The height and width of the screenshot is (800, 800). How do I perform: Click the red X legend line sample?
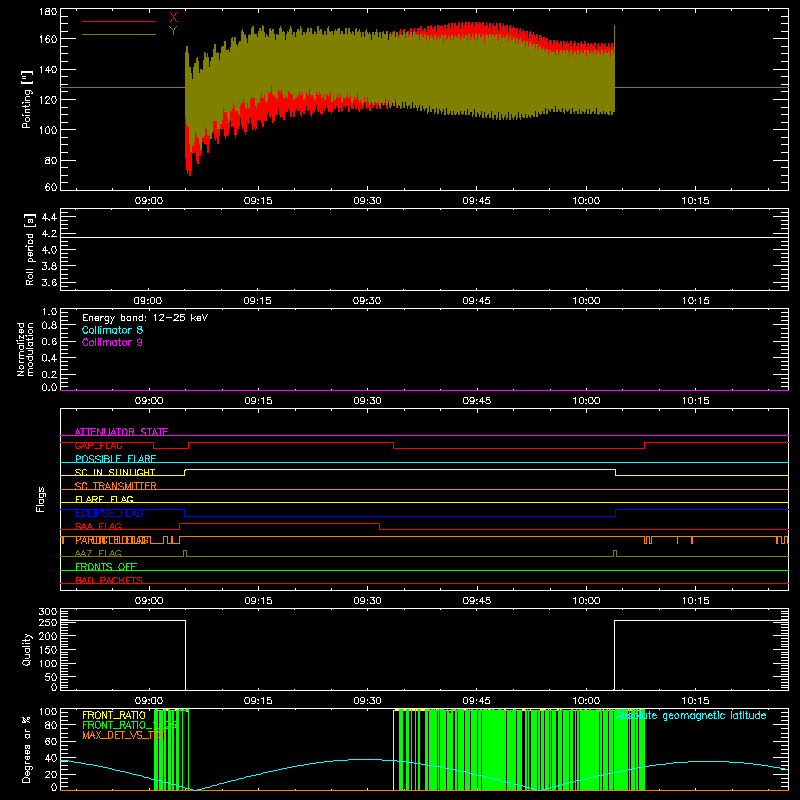[119, 21]
